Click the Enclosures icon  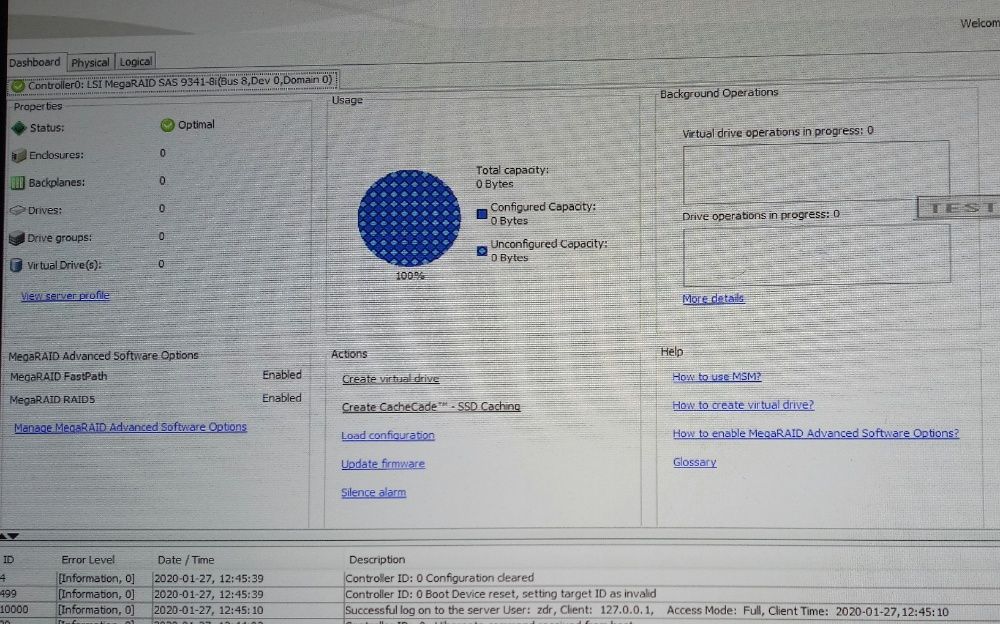(x=18, y=155)
